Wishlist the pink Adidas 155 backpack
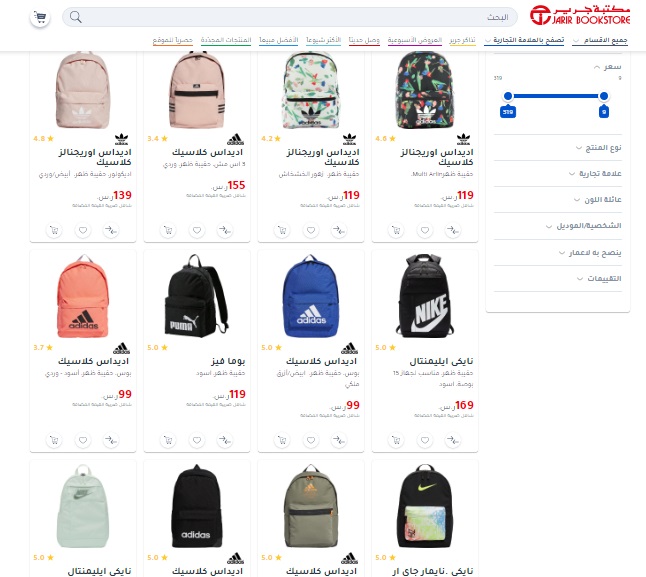The width and height of the screenshot is (646, 577). tap(197, 230)
